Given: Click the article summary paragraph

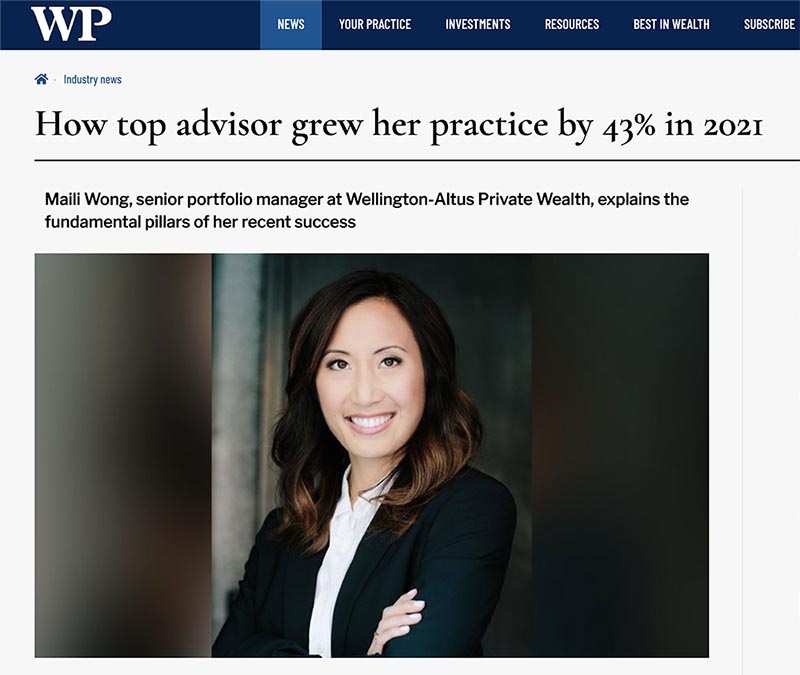Looking at the screenshot, I should point(367,210).
